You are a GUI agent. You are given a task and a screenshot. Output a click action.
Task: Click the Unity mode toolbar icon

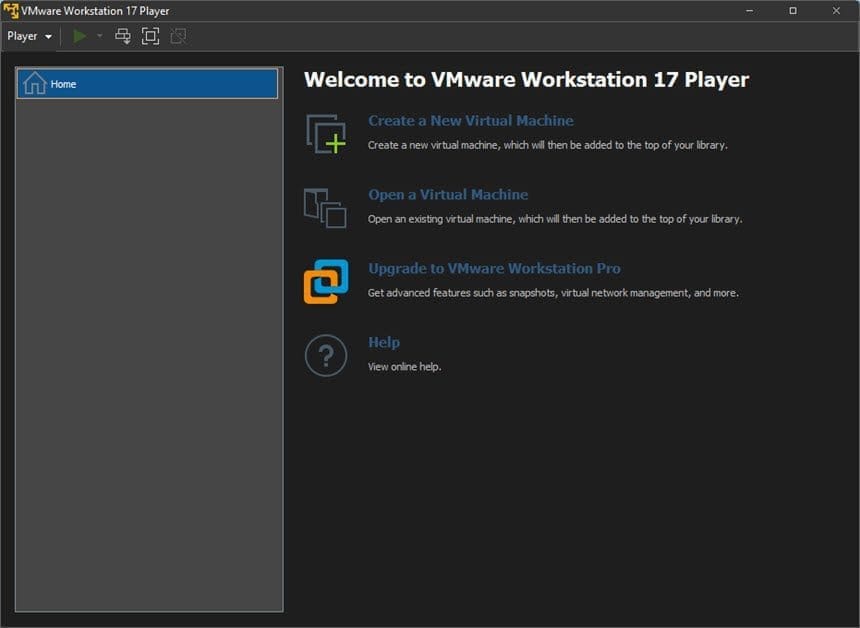178,36
